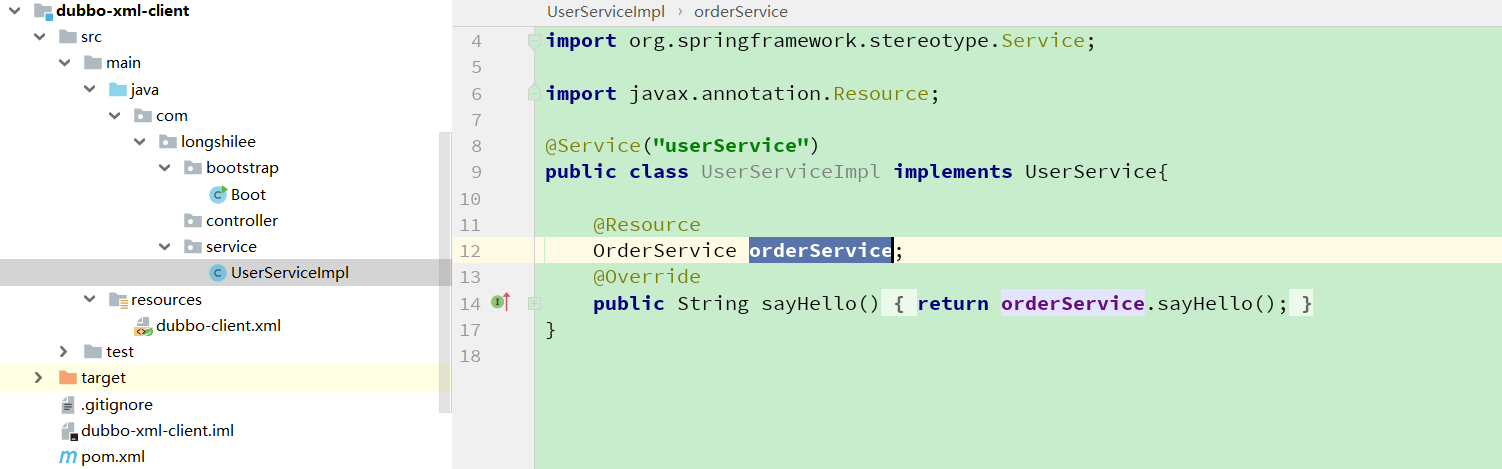This screenshot has height=469, width=1502.
Task: Click the project tree vertical scrollbar
Action: 446,271
